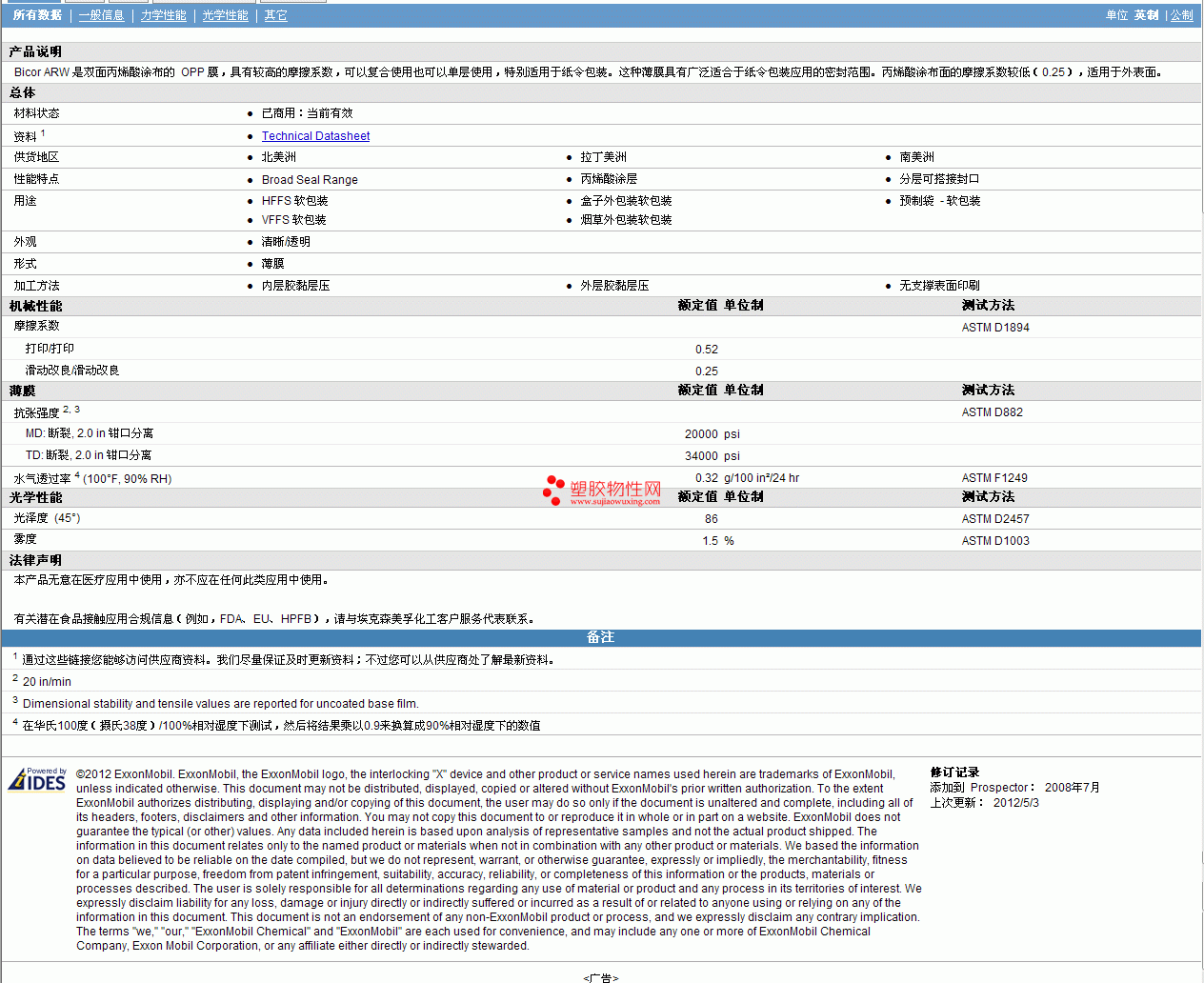Open the 力学性能 tab
Screen dimensions: 1204x983
pyautogui.click(x=164, y=15)
